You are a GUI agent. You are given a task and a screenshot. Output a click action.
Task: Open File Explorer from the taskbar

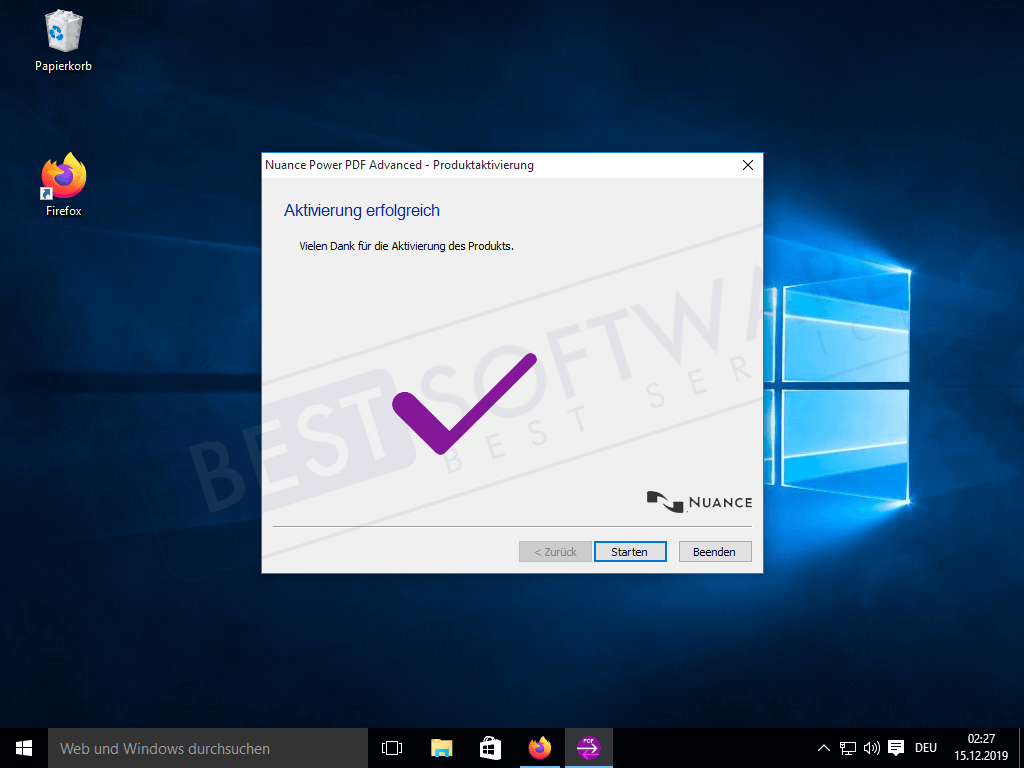click(441, 748)
